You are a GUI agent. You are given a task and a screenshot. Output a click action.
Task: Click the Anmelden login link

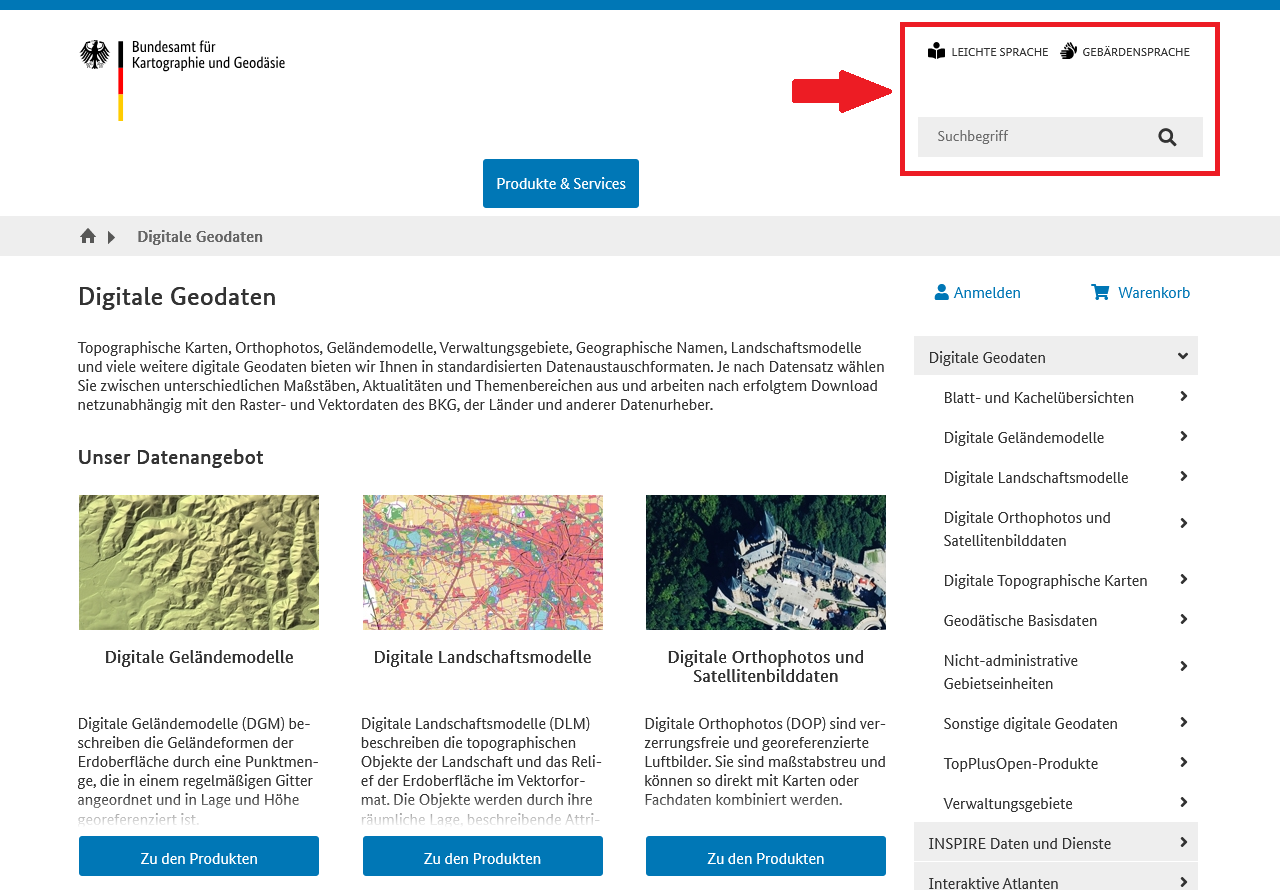[x=978, y=292]
